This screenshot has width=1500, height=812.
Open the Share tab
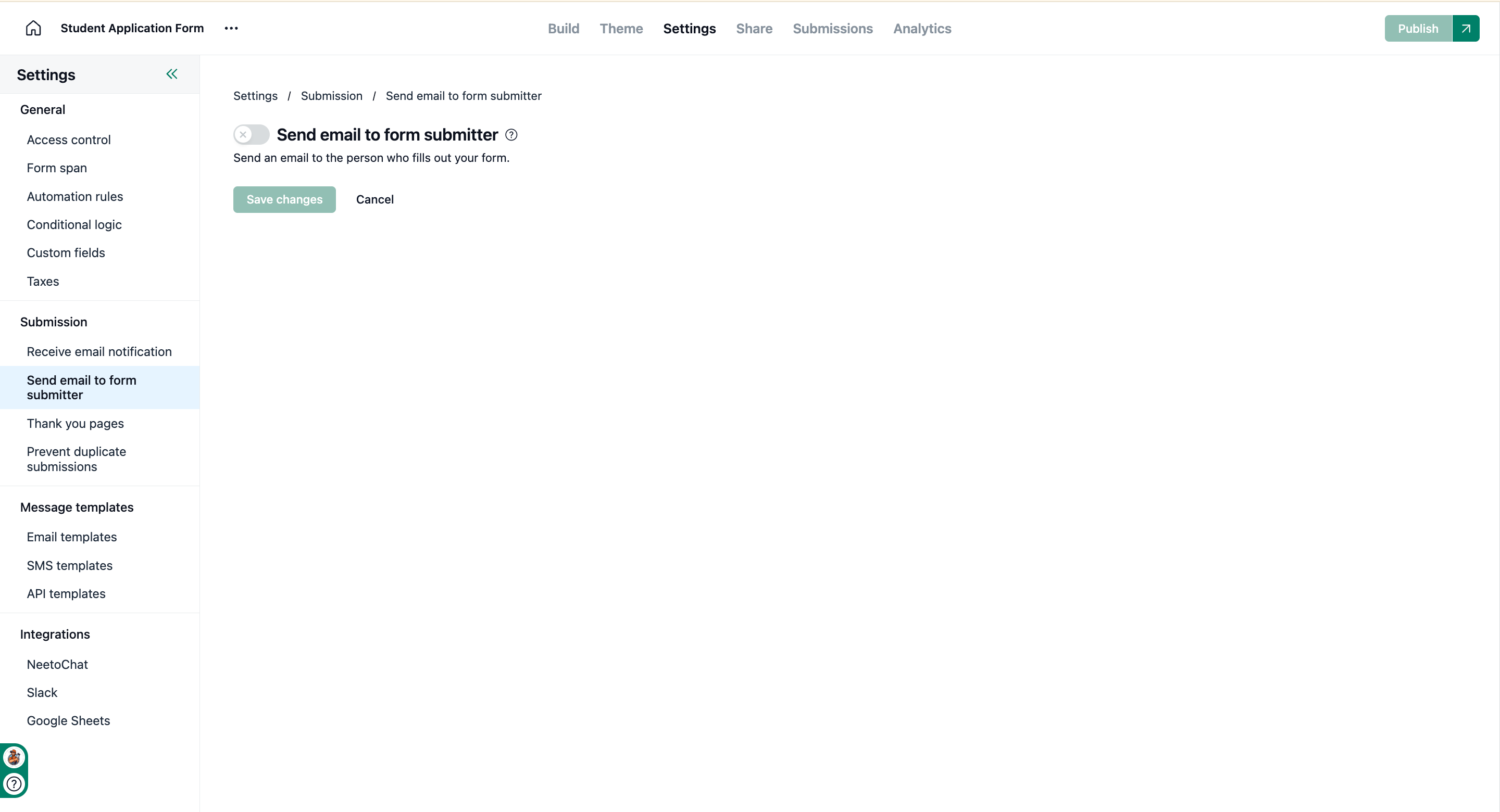click(754, 29)
